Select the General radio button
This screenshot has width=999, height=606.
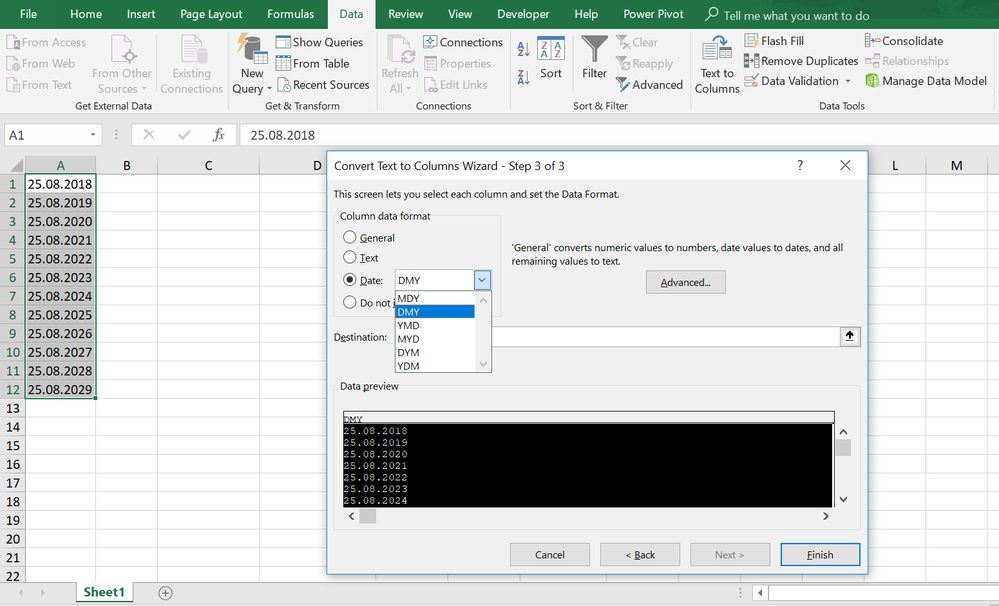point(350,238)
